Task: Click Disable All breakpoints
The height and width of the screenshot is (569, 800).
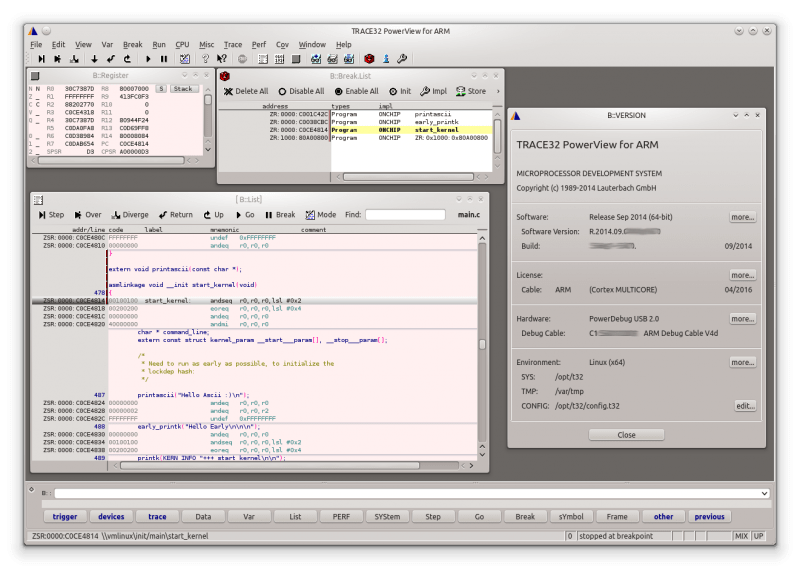Action: click(301, 91)
